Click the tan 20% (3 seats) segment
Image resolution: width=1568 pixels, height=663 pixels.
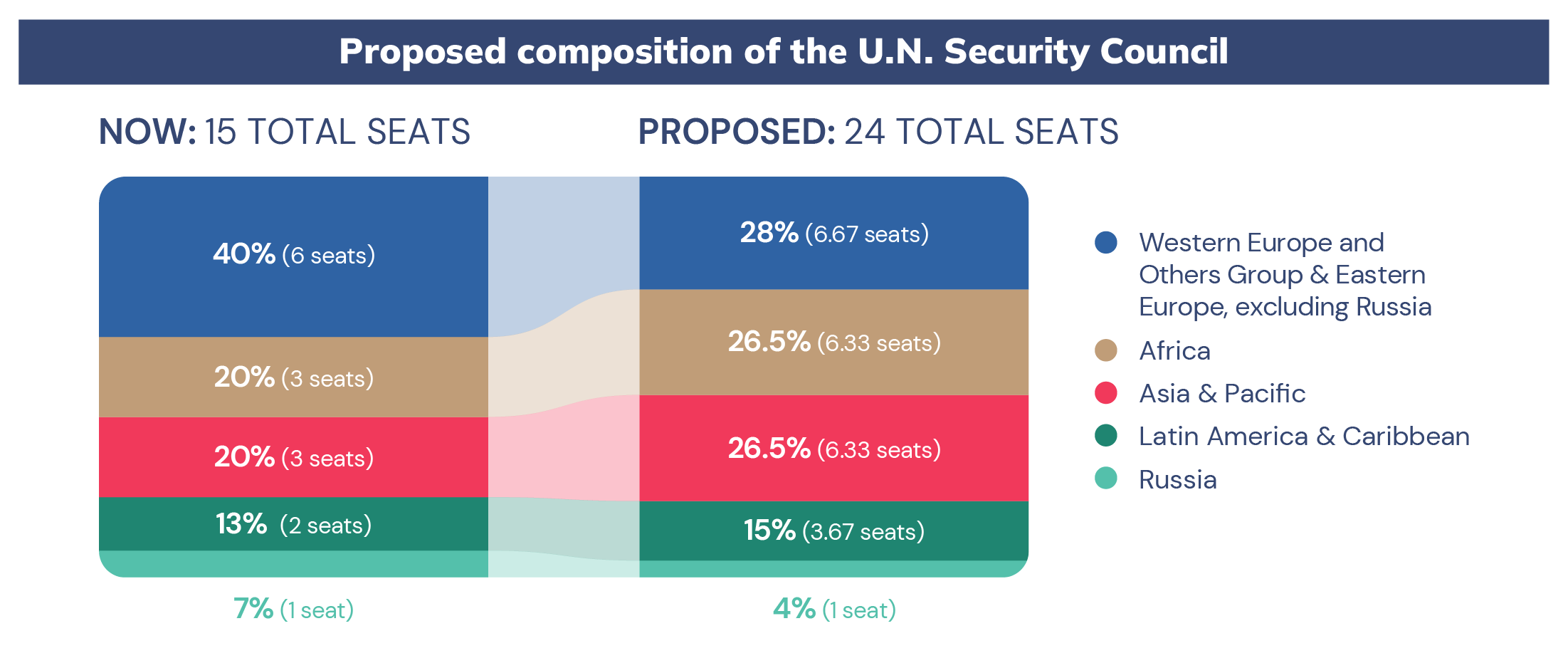293,377
